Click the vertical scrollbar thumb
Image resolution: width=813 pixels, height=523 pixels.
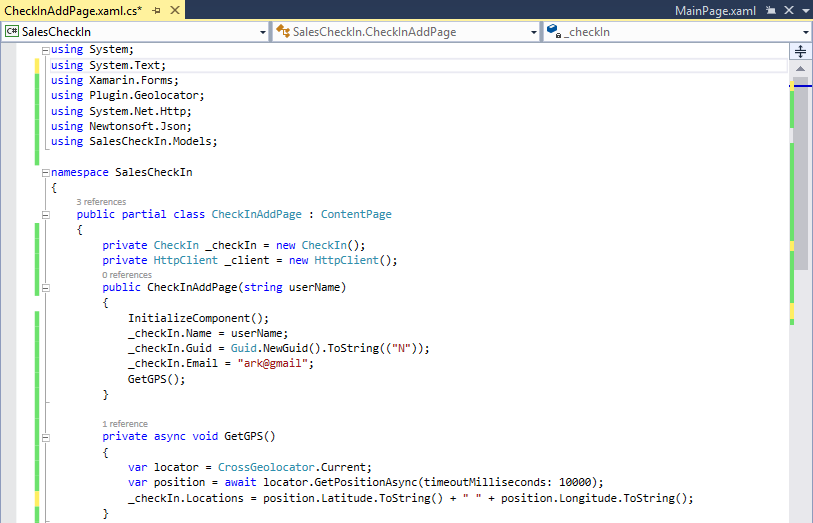click(801, 174)
